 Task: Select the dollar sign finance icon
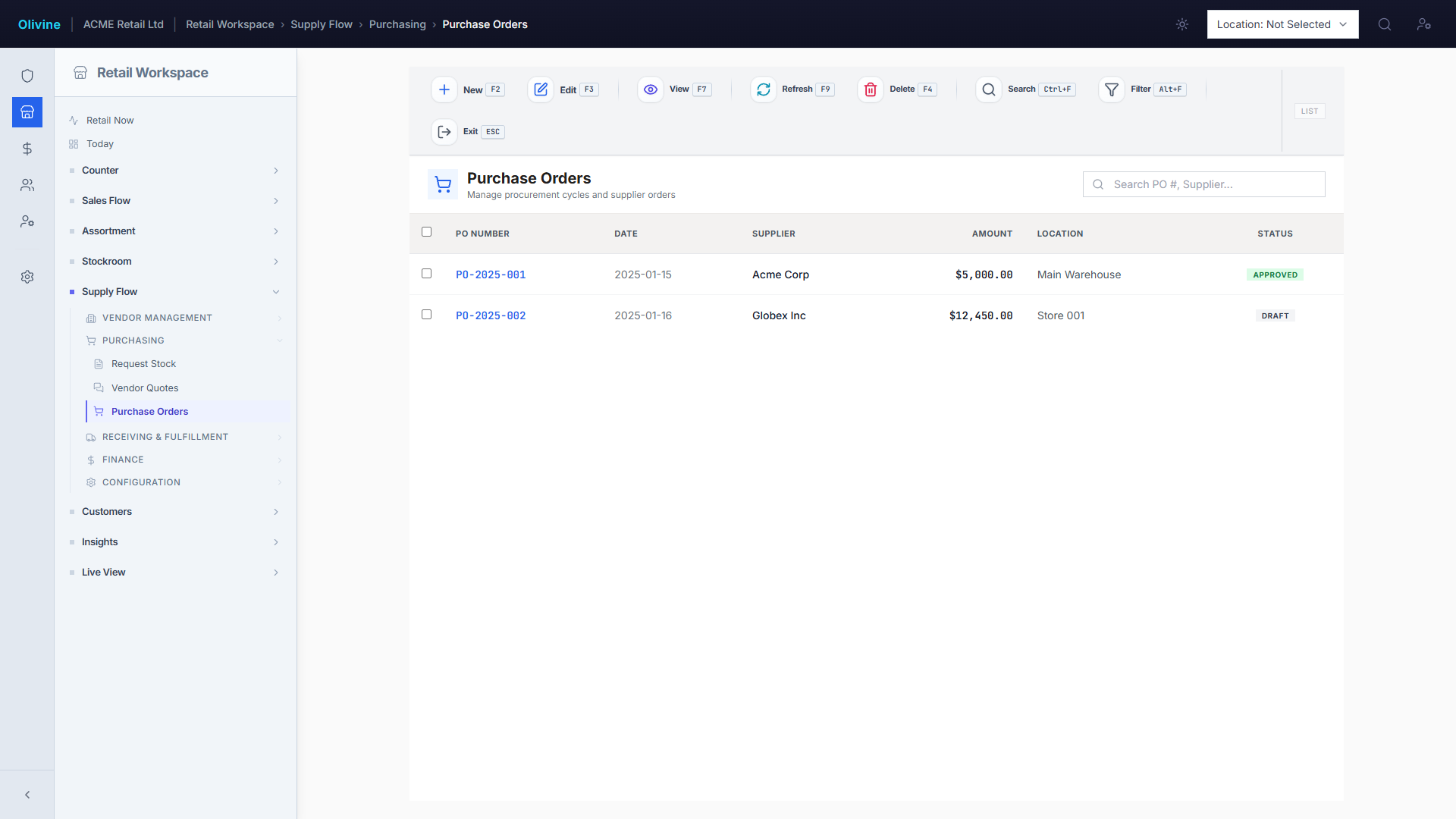click(27, 149)
